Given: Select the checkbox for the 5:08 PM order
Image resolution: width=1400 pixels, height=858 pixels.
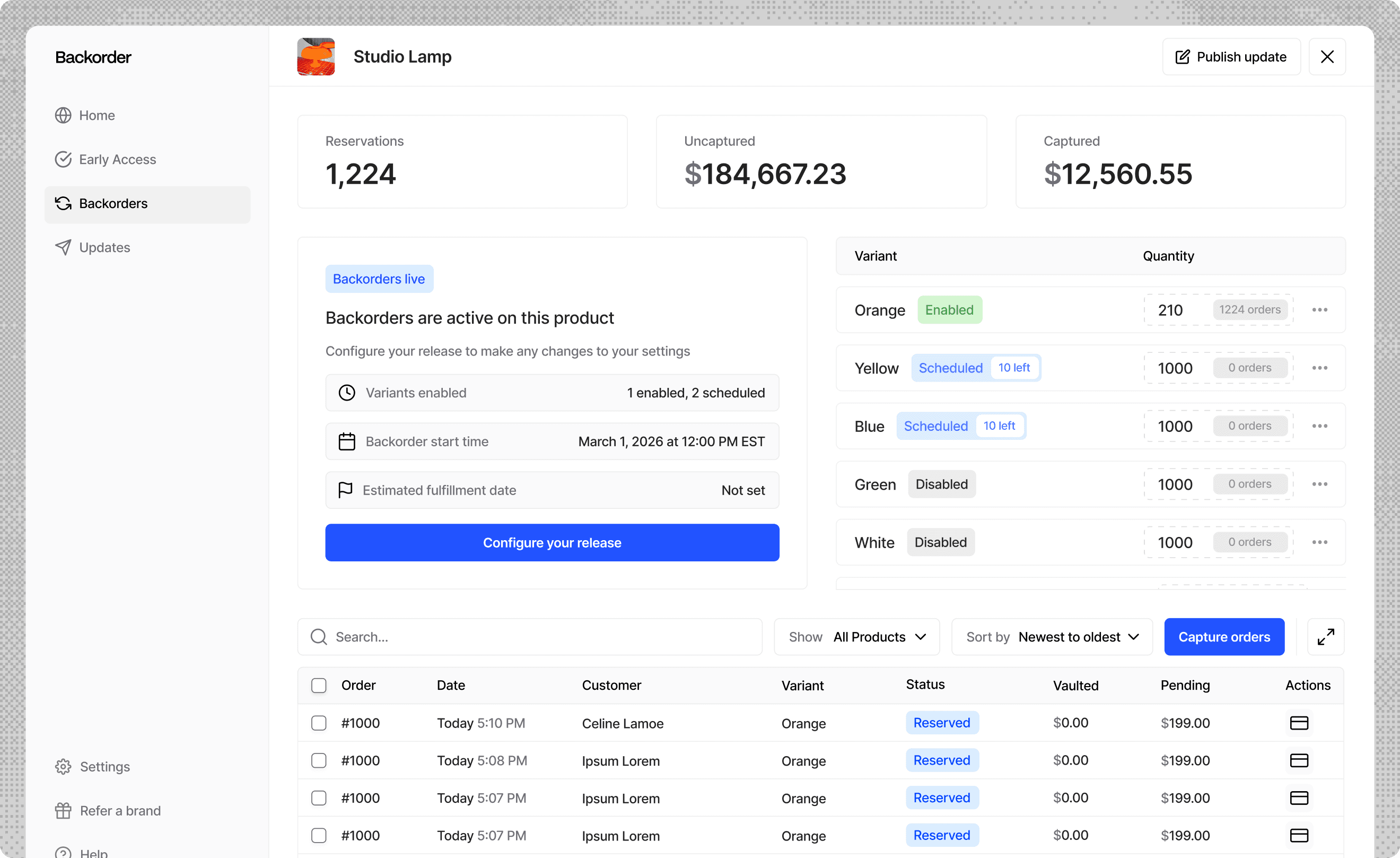Looking at the screenshot, I should tap(319, 760).
